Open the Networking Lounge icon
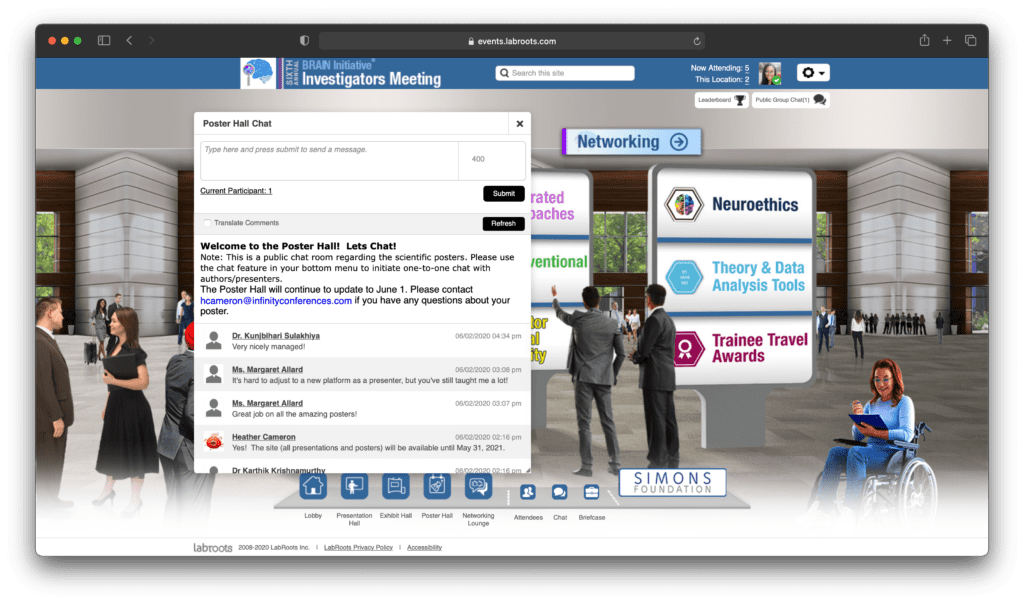The height and width of the screenshot is (603, 1024). [x=478, y=487]
